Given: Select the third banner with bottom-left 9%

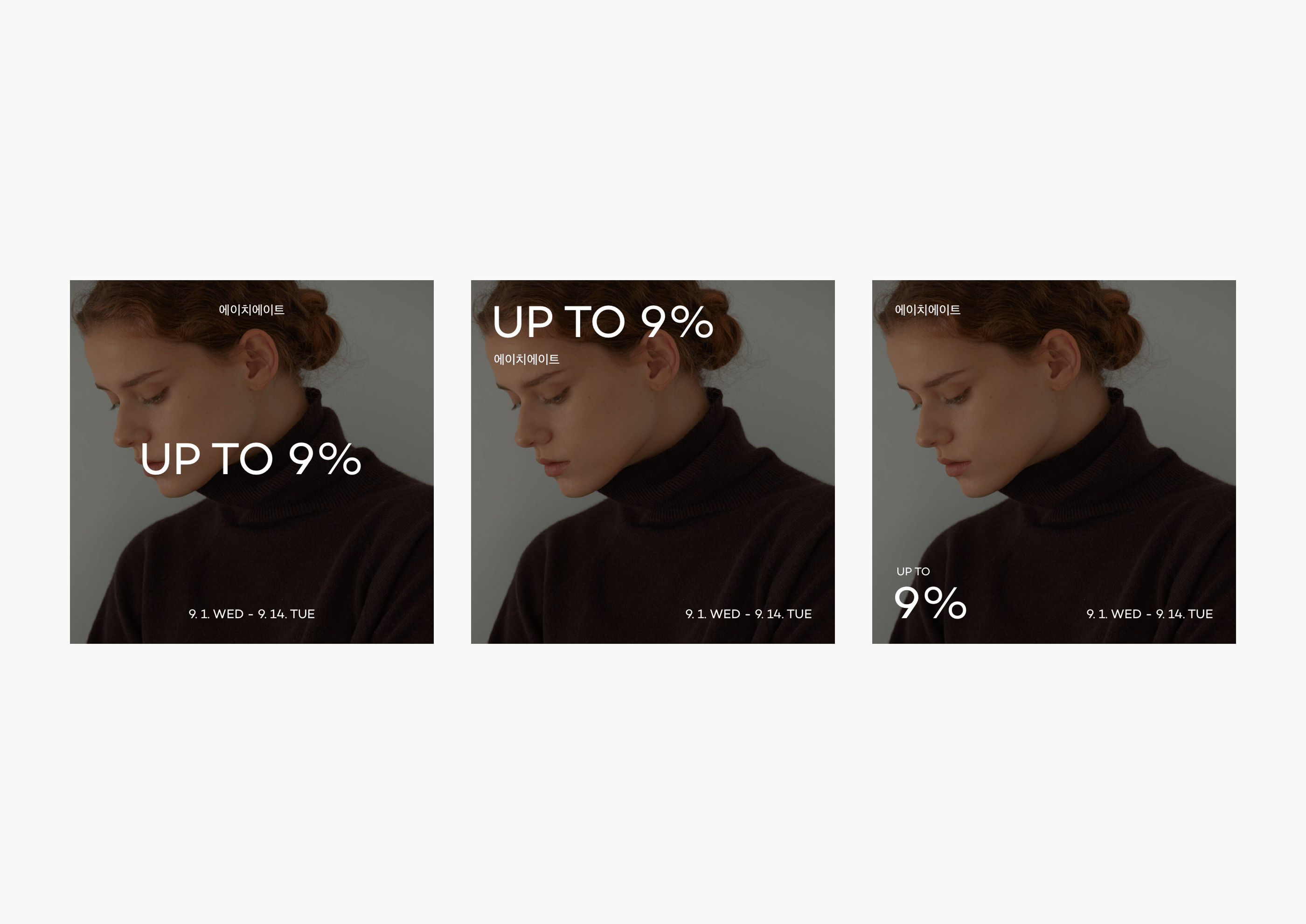Looking at the screenshot, I should [1054, 462].
